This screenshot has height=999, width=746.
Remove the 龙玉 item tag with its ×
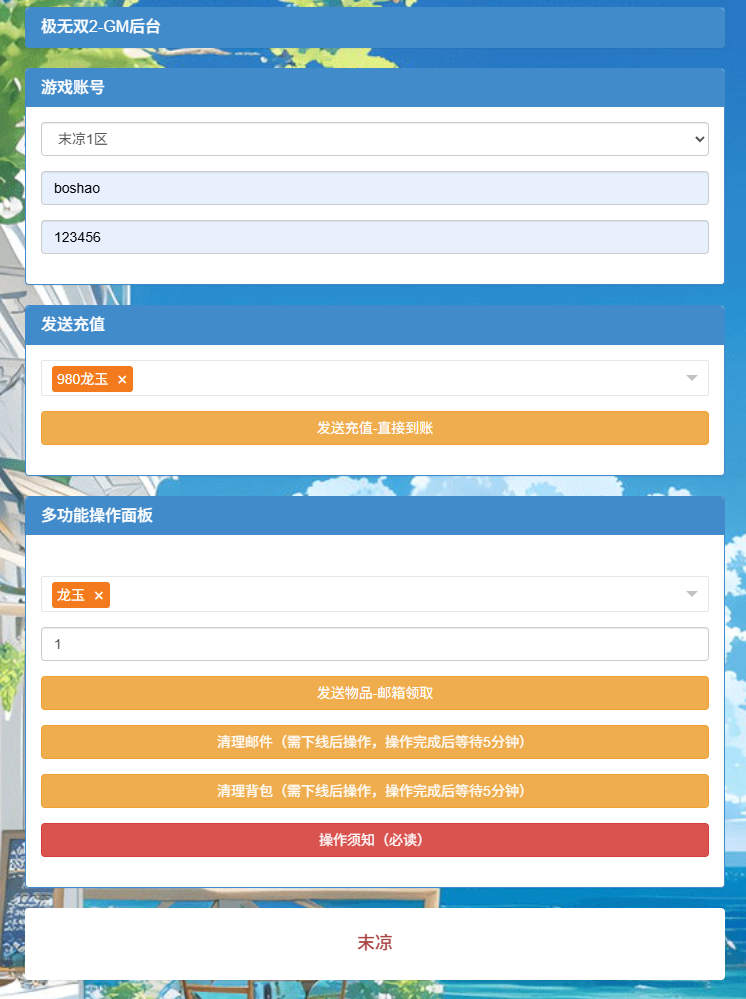99,596
